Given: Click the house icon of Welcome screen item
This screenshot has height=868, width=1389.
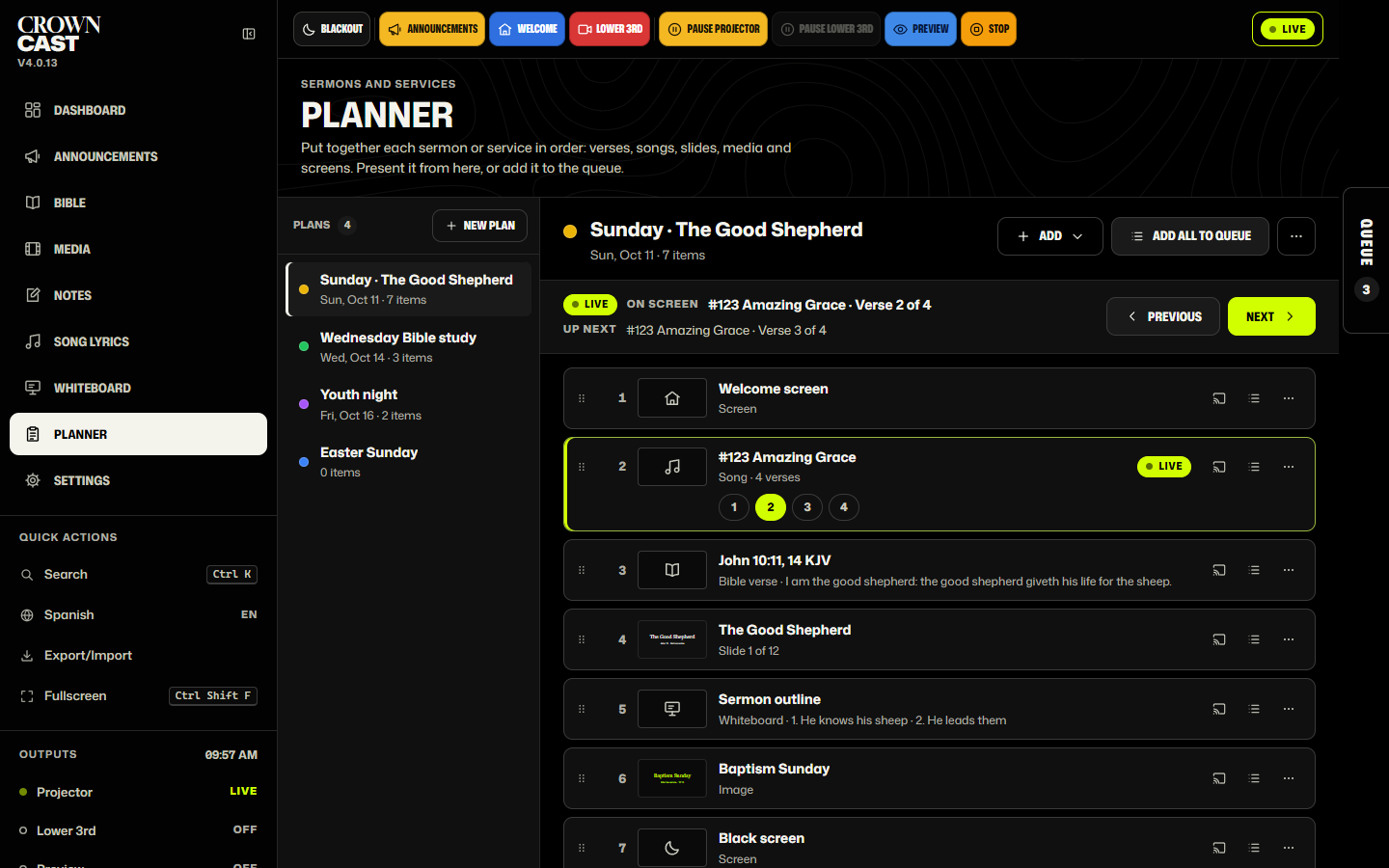Looking at the screenshot, I should 672,398.
